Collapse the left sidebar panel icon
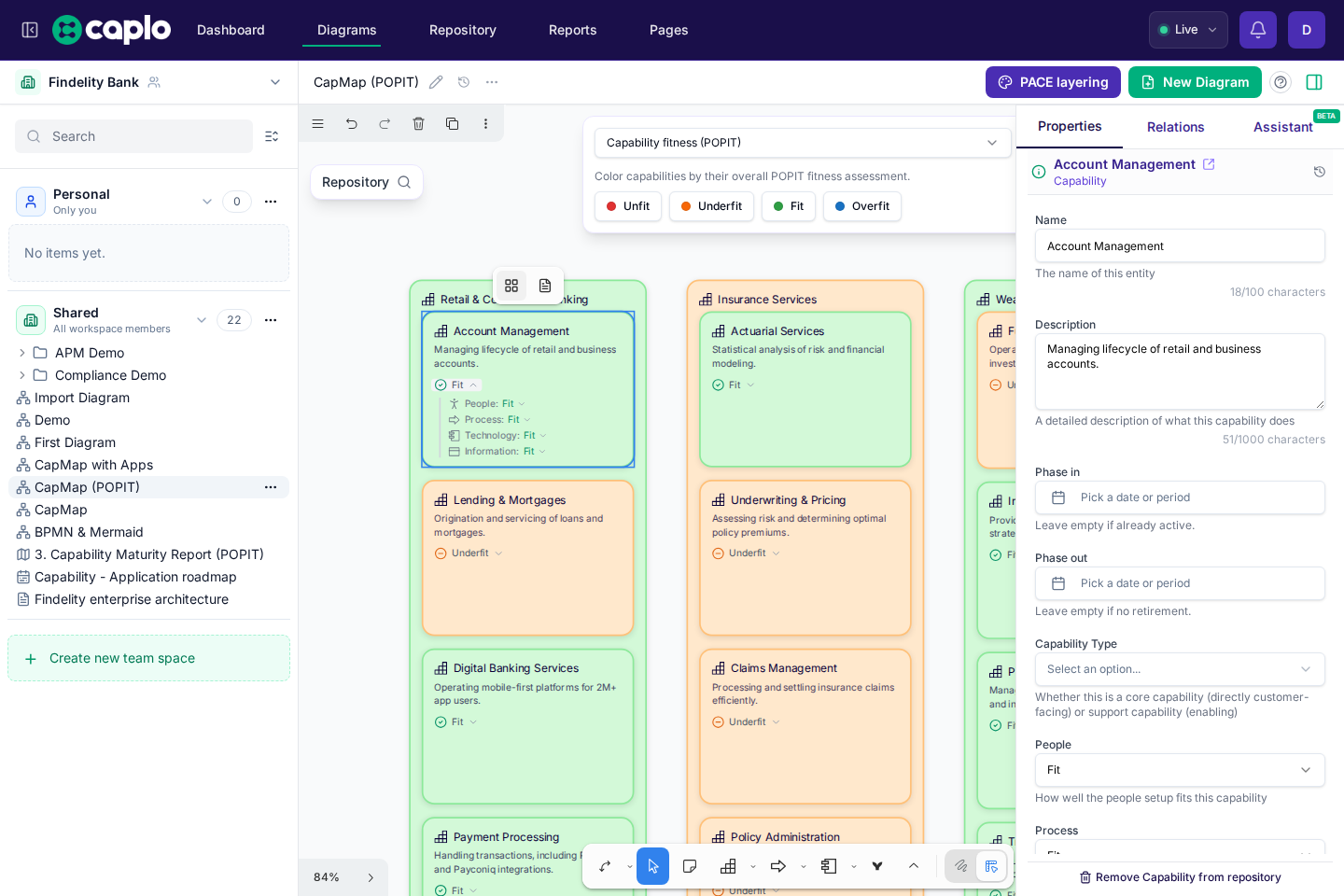 point(30,30)
